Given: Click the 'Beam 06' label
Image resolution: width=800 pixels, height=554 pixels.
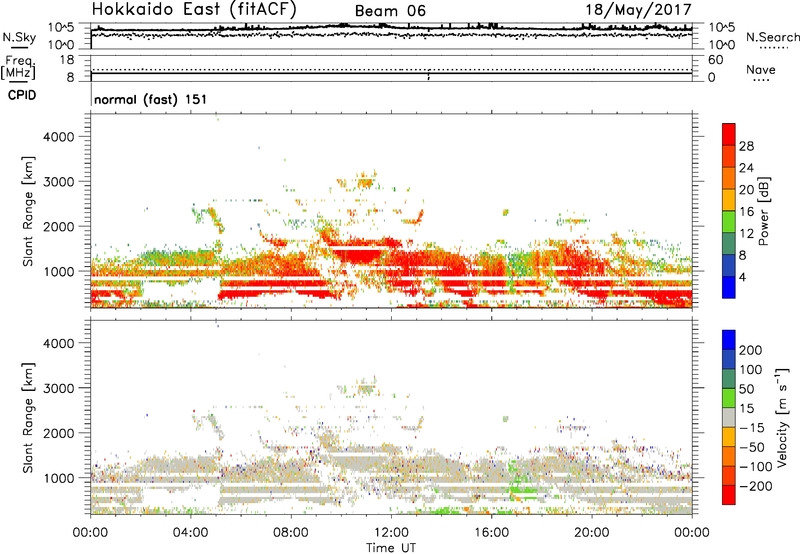Looking at the screenshot, I should (x=390, y=11).
